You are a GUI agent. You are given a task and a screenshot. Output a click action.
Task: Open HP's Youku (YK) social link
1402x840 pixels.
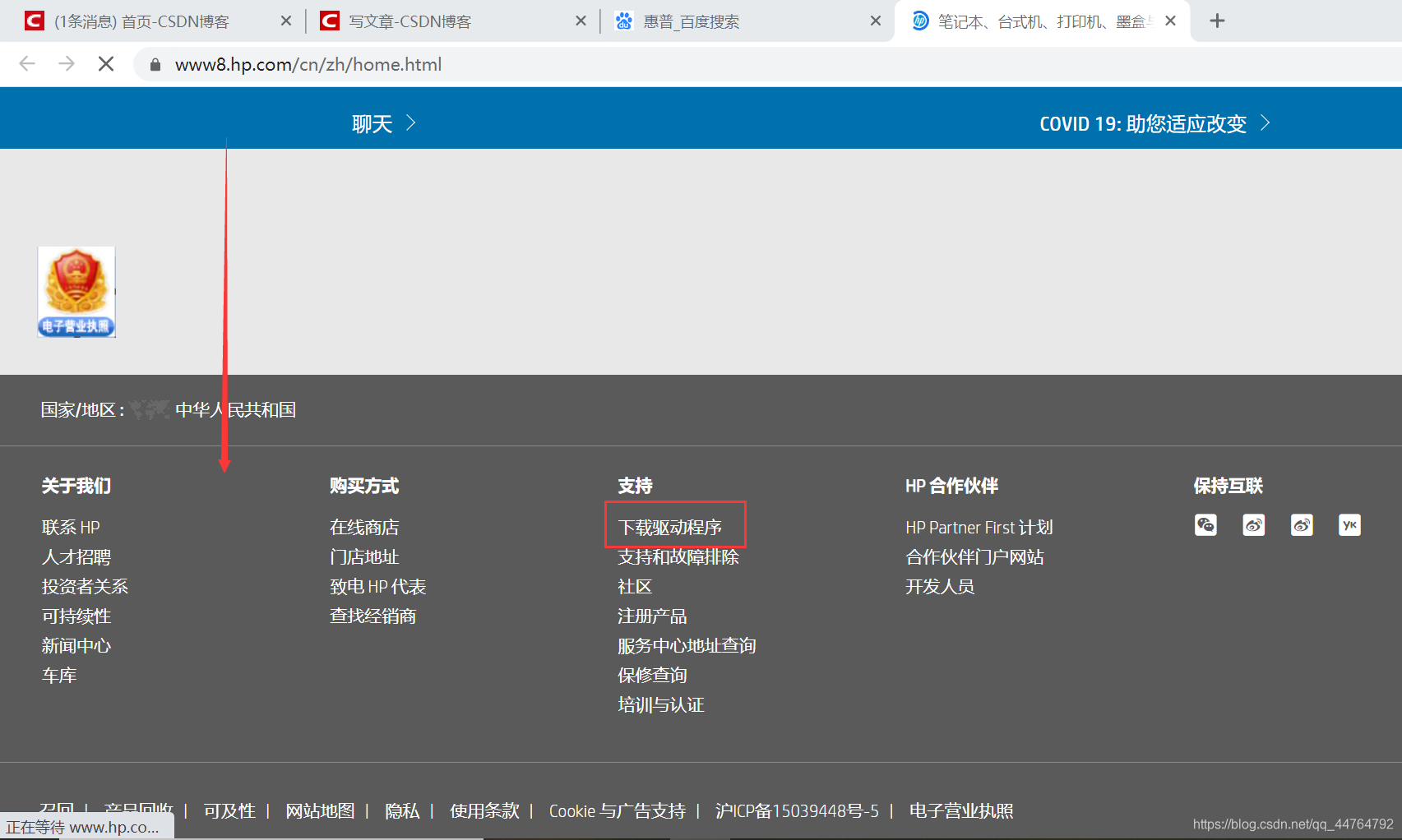coord(1349,525)
